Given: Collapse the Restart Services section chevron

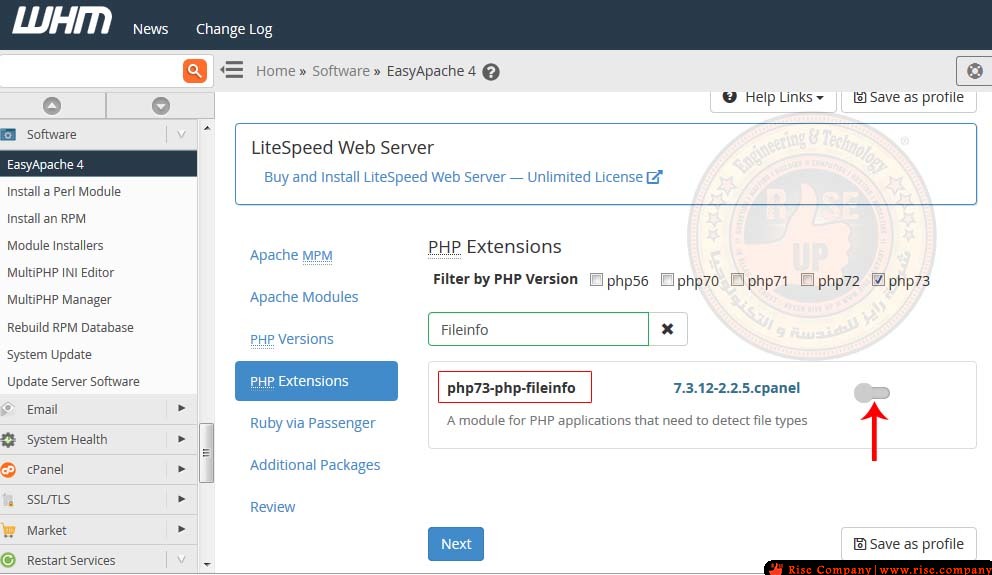Looking at the screenshot, I should (181, 559).
